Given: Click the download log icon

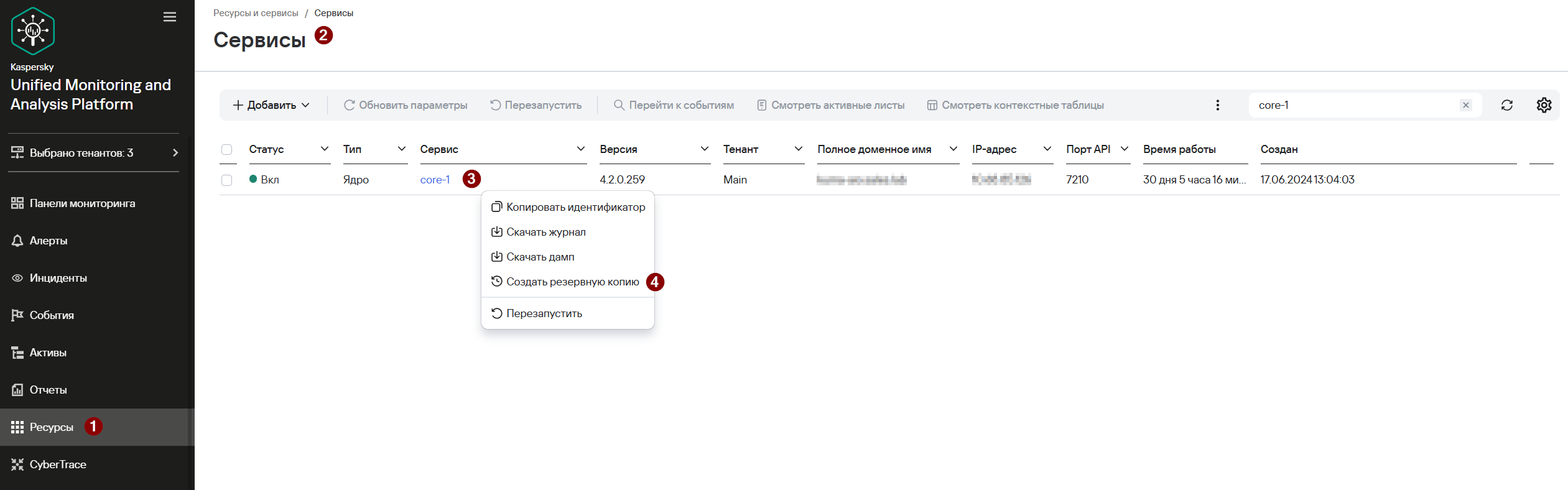Looking at the screenshot, I should click(497, 232).
